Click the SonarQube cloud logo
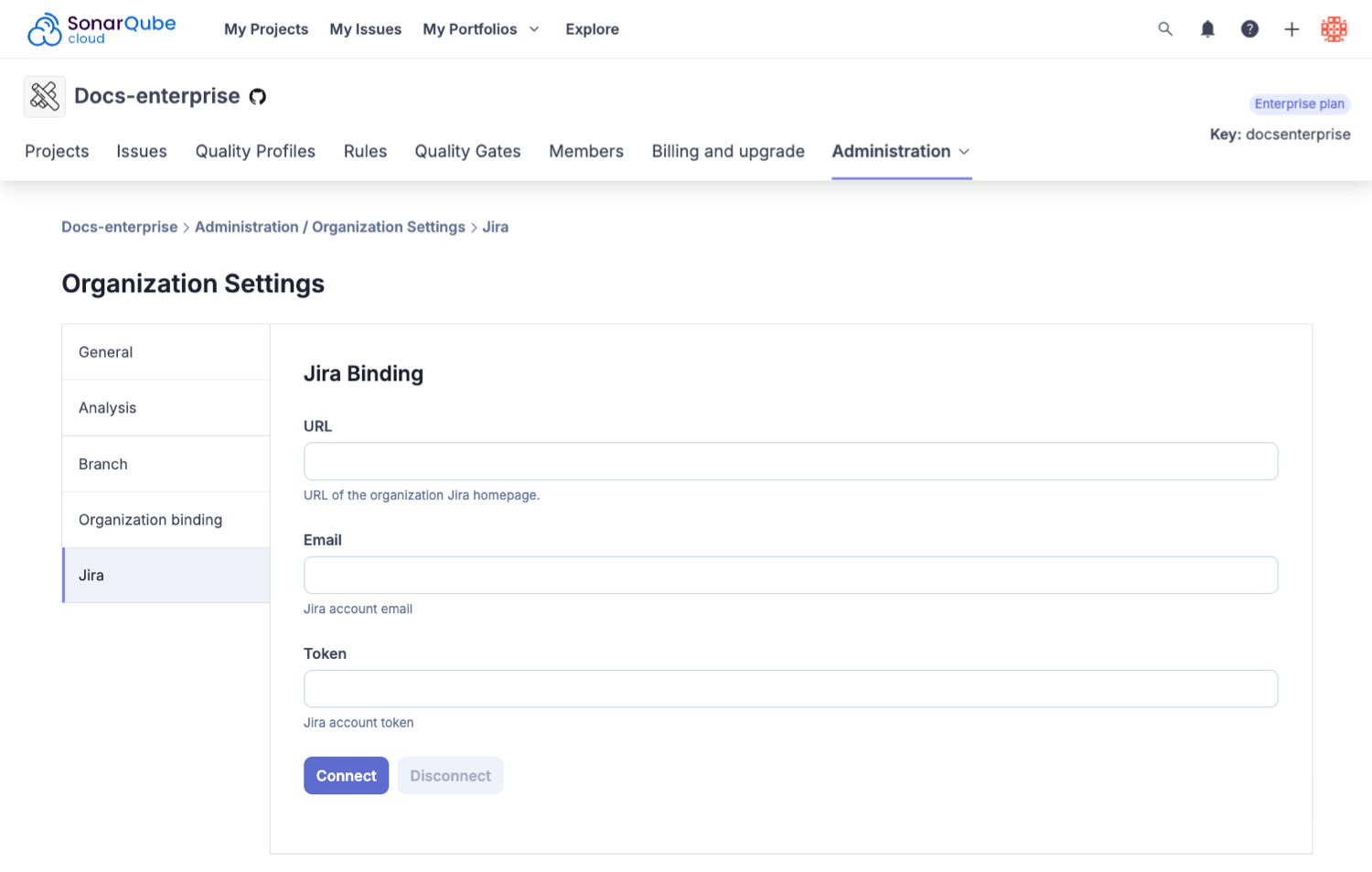The image size is (1372, 872). coord(102,29)
